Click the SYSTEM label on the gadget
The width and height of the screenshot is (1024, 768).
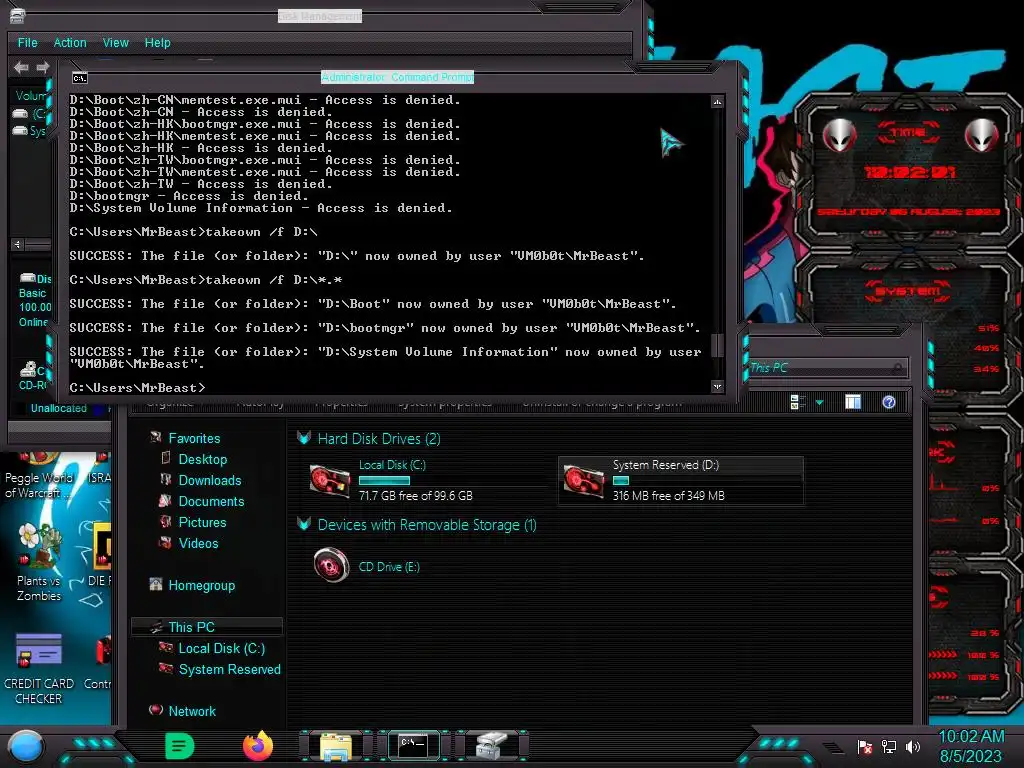[x=908, y=291]
